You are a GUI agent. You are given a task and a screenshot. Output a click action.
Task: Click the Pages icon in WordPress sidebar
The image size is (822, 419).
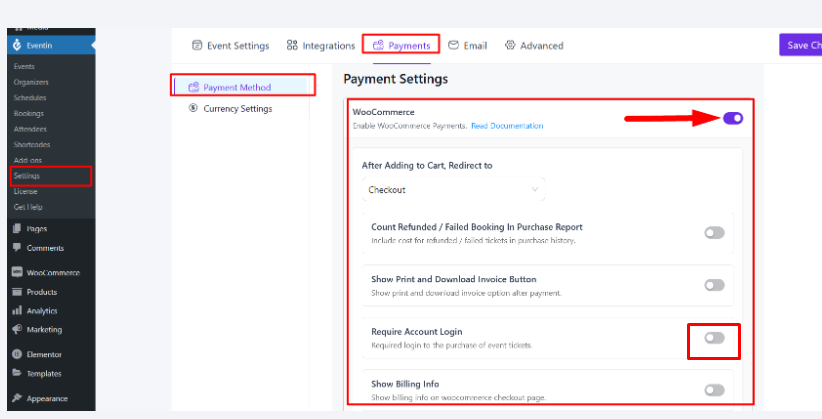click(17, 228)
